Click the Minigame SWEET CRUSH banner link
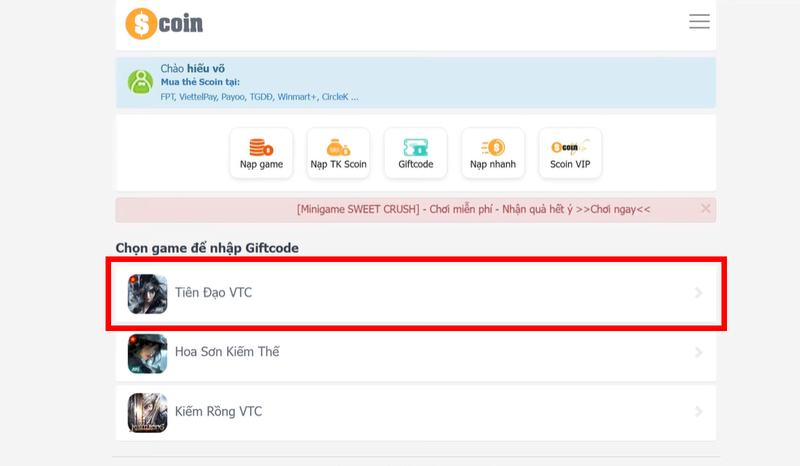 click(473, 209)
